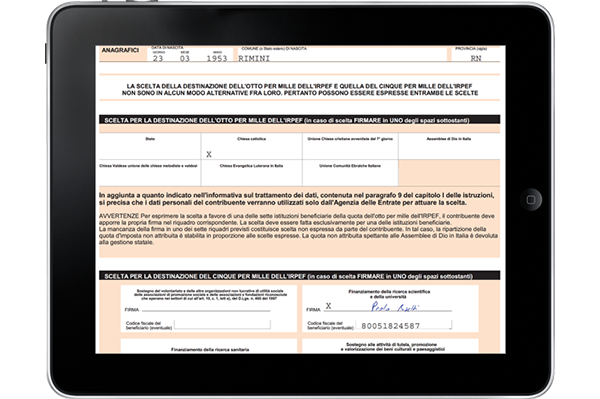
Task: Click the birth month field showing 03
Action: click(x=185, y=59)
